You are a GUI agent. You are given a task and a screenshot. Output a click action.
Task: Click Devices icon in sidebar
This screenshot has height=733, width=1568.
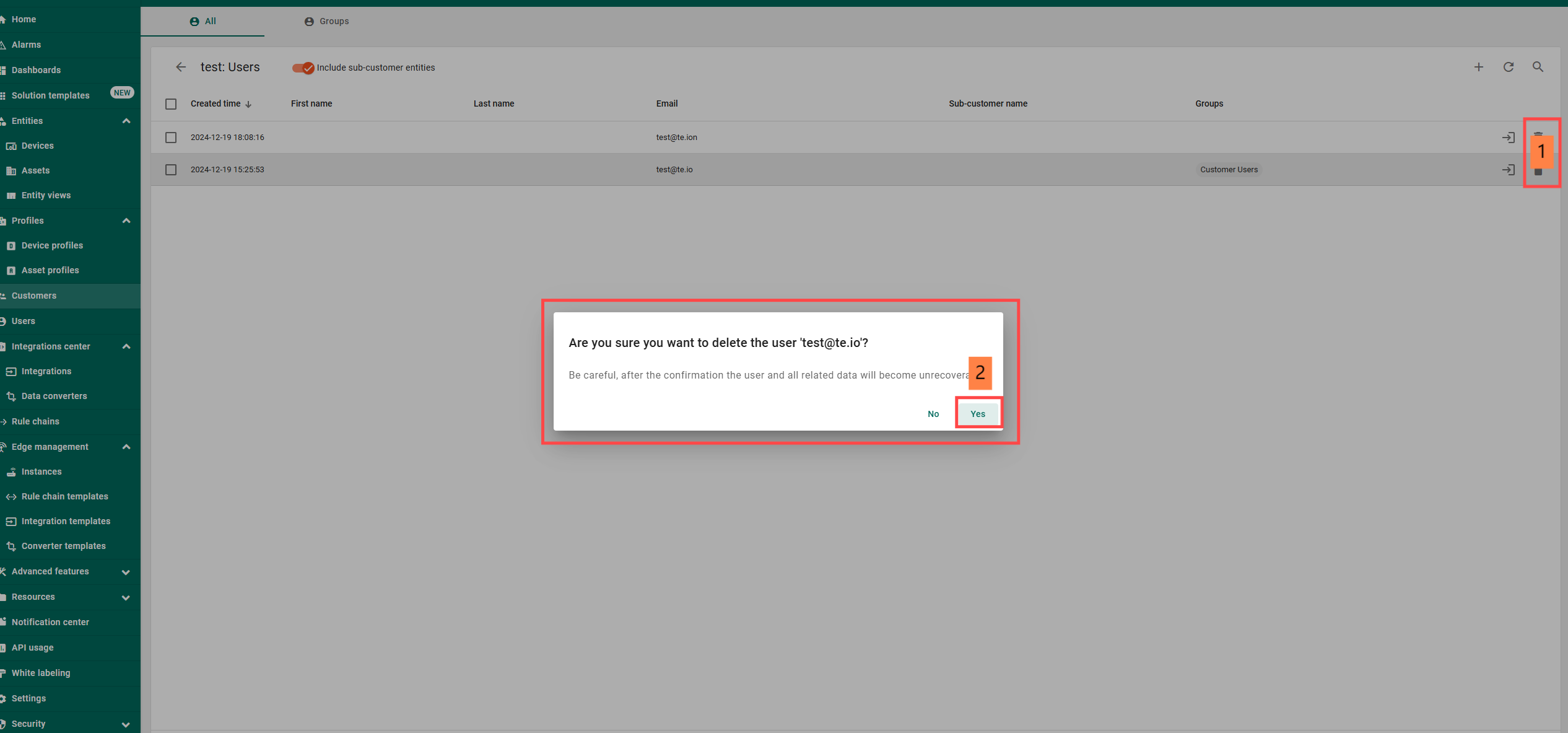pyautogui.click(x=11, y=146)
